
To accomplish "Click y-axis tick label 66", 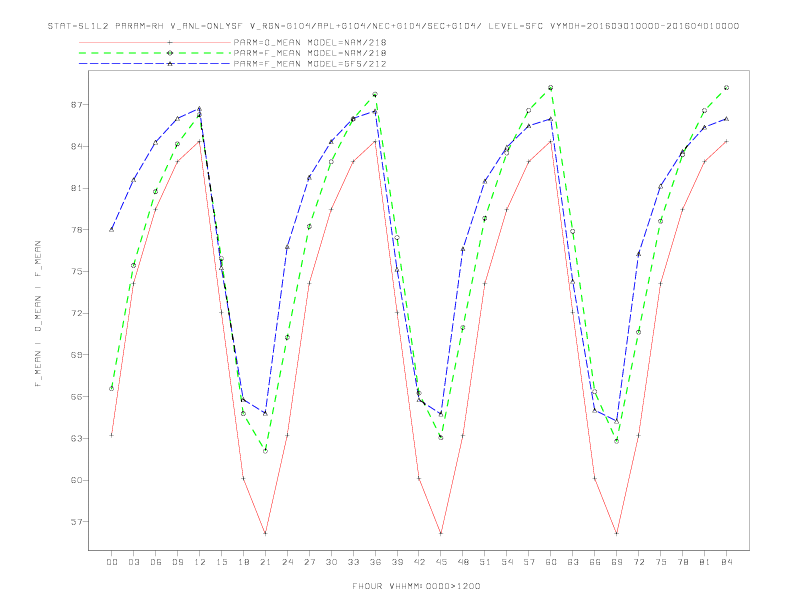I will (76, 397).
